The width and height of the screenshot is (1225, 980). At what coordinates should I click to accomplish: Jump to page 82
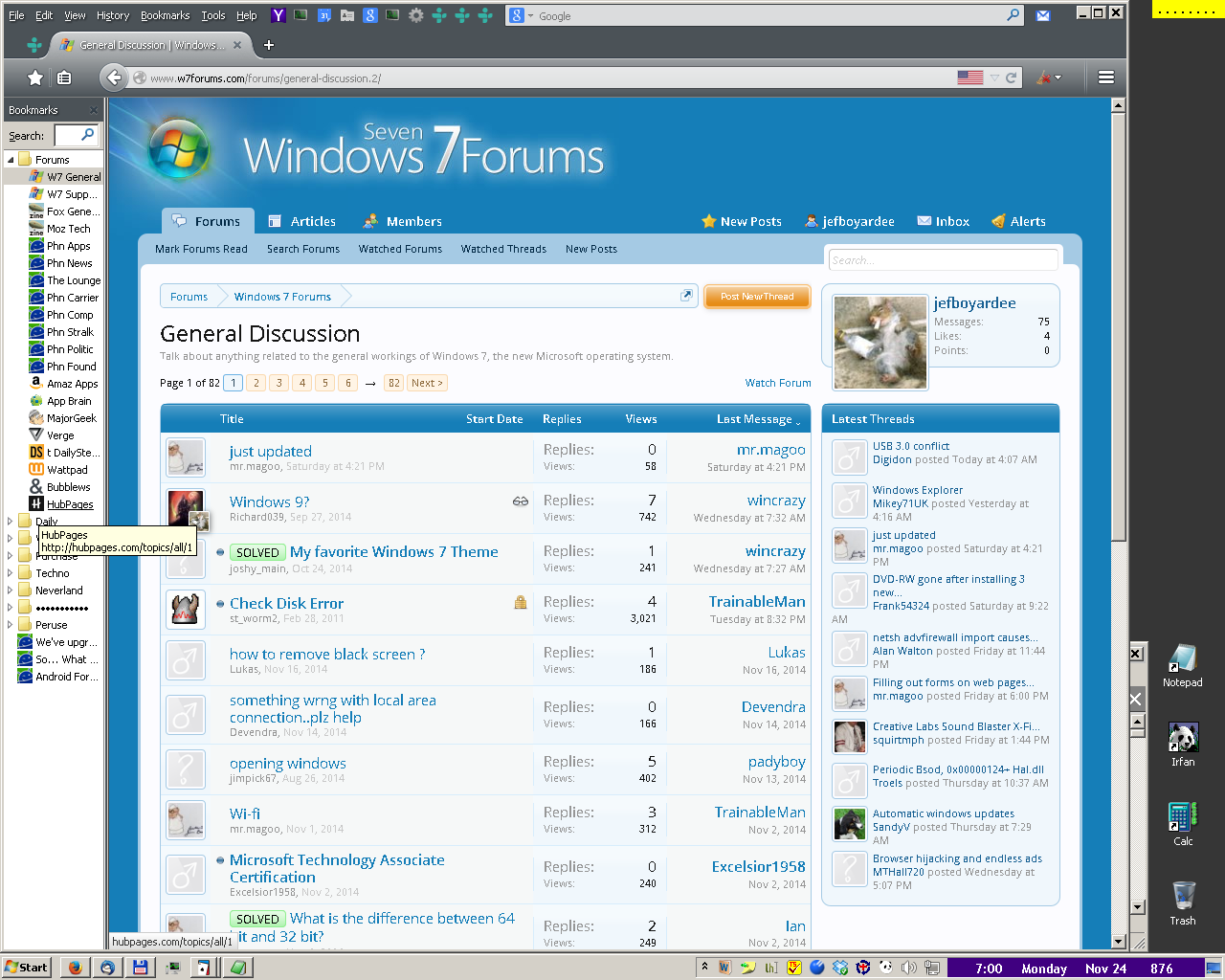pos(393,383)
